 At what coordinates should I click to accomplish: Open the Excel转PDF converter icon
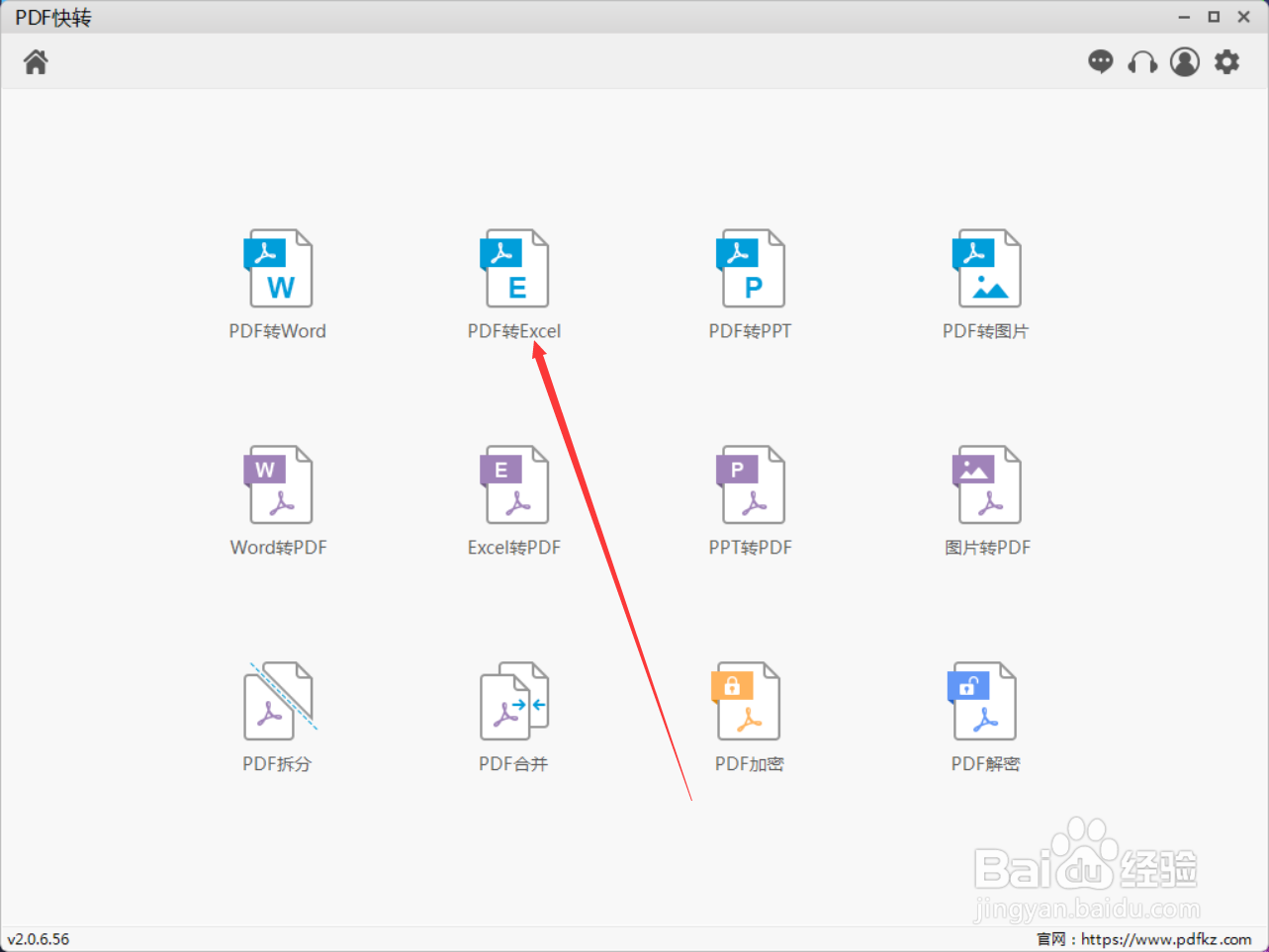tap(514, 484)
